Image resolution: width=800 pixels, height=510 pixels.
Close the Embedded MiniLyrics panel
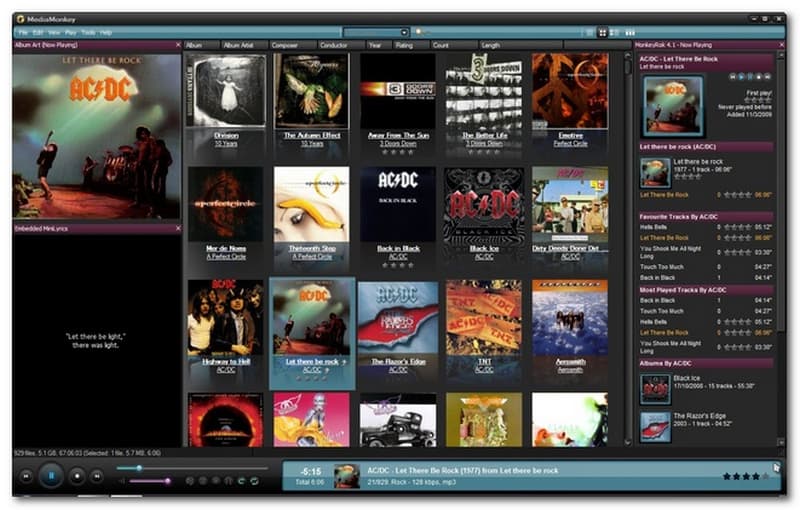[x=178, y=228]
